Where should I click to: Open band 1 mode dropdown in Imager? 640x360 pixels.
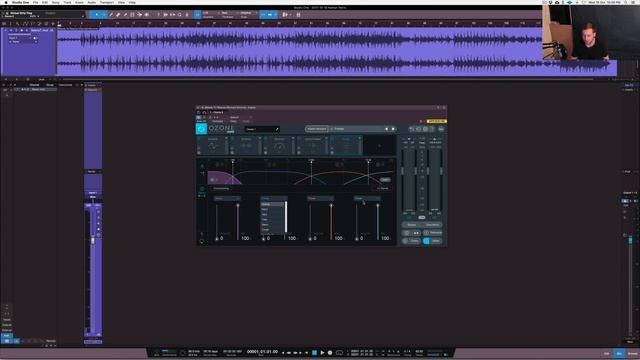[x=227, y=198]
